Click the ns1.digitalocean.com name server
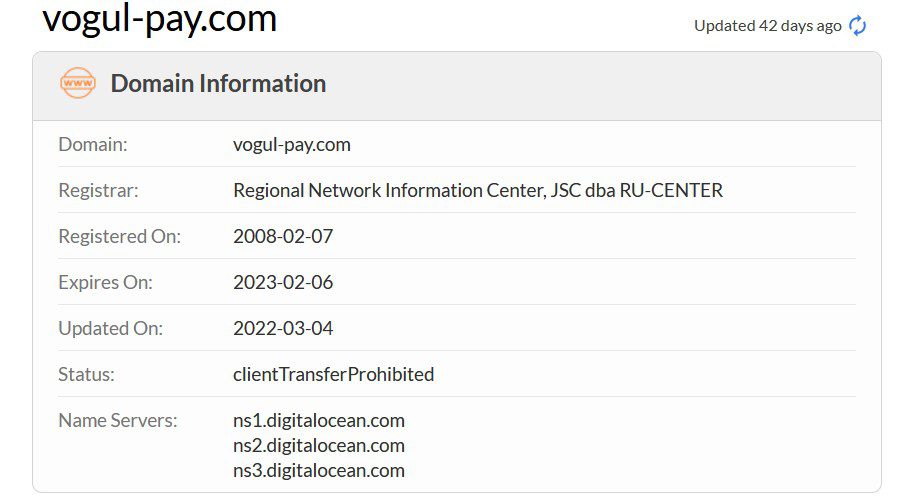The width and height of the screenshot is (900, 503). click(x=319, y=420)
